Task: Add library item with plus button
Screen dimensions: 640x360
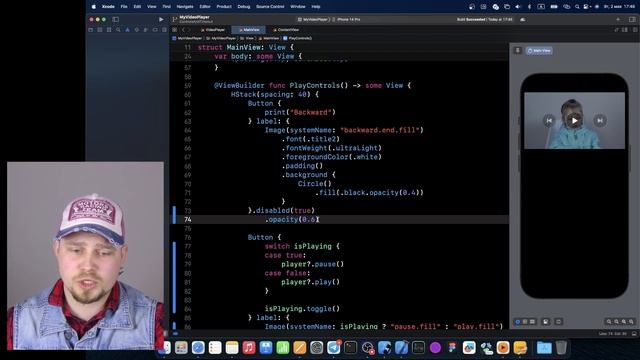Action: [x=618, y=19]
